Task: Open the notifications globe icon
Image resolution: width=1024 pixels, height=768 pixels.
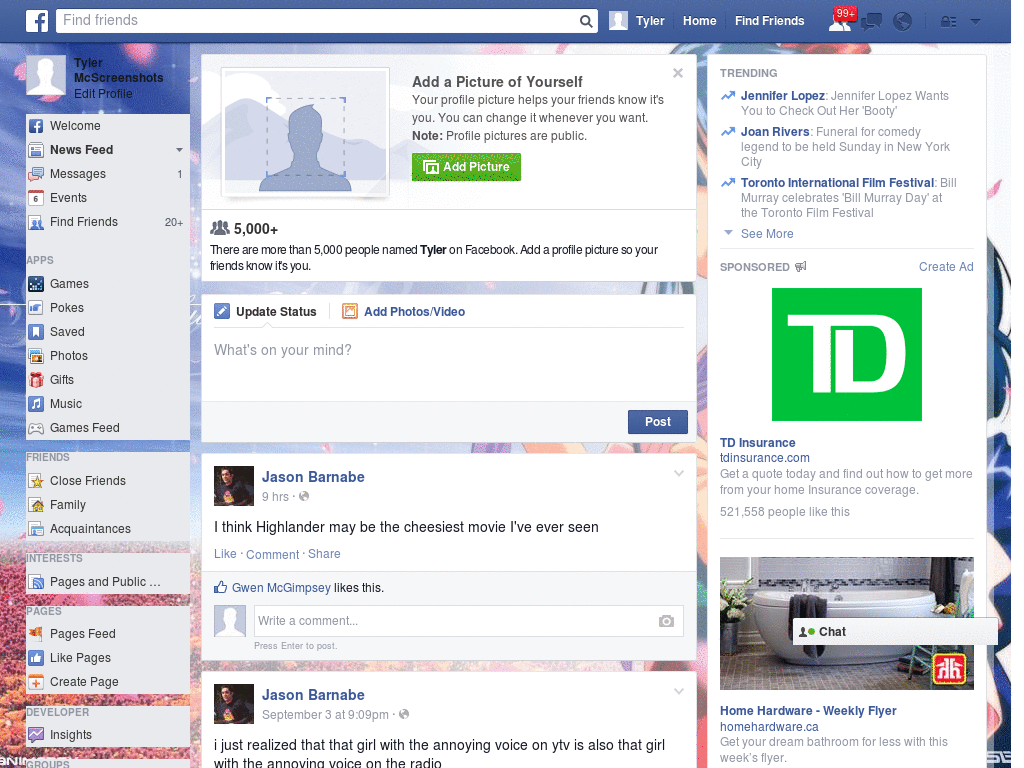Action: pos(902,22)
